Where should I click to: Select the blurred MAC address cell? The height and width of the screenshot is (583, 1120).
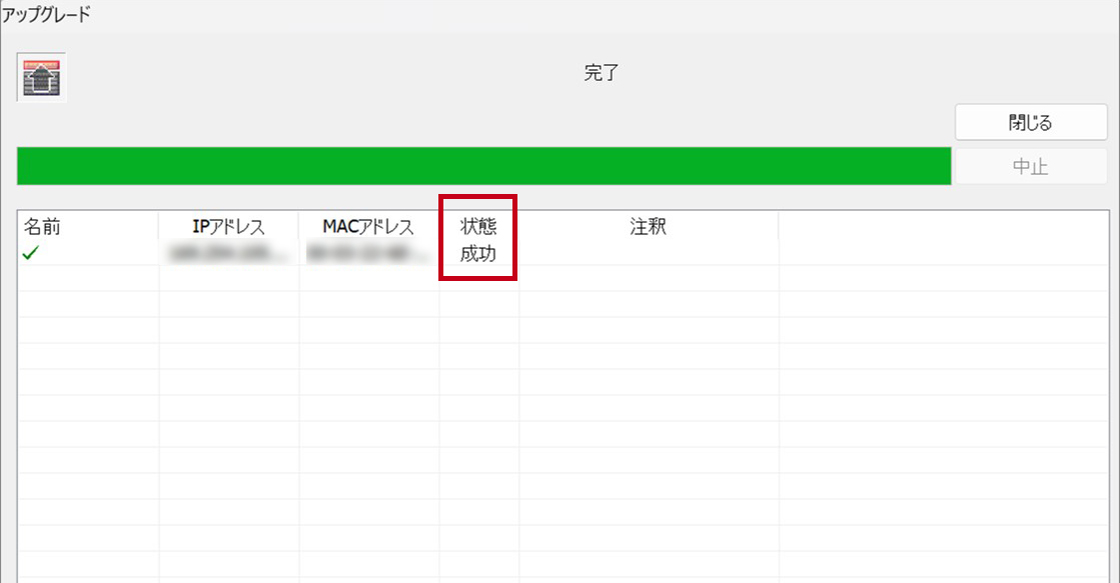pyautogui.click(x=369, y=253)
